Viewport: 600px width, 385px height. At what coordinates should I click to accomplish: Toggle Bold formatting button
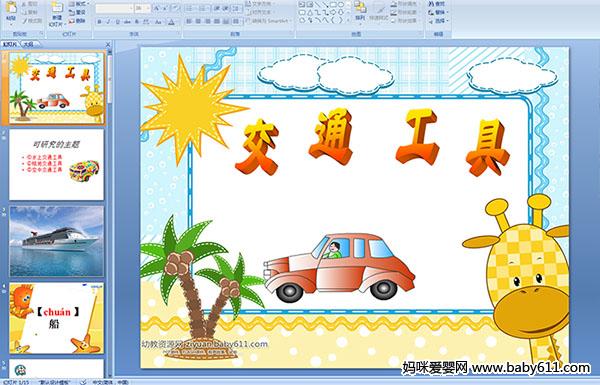pyautogui.click(x=99, y=22)
